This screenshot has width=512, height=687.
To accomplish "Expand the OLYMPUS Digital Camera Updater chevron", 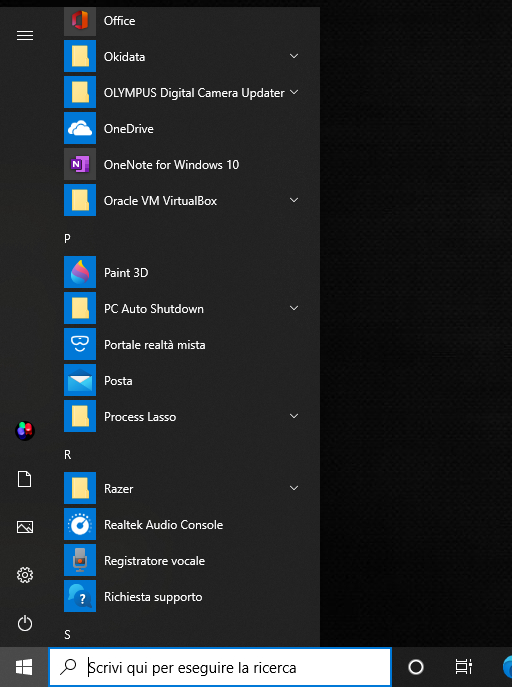I will (x=294, y=92).
